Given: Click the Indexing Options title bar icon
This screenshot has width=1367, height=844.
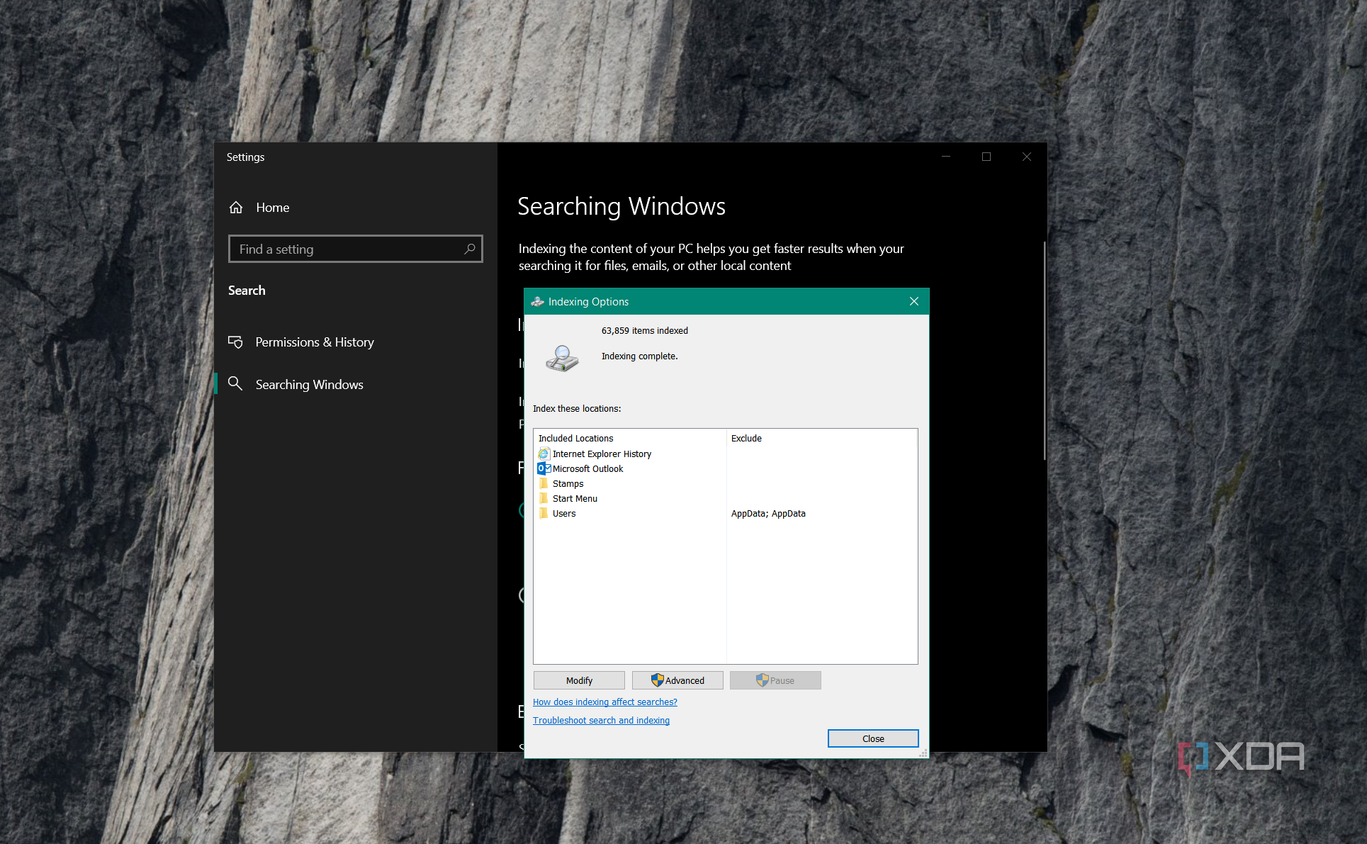Looking at the screenshot, I should 538,302.
